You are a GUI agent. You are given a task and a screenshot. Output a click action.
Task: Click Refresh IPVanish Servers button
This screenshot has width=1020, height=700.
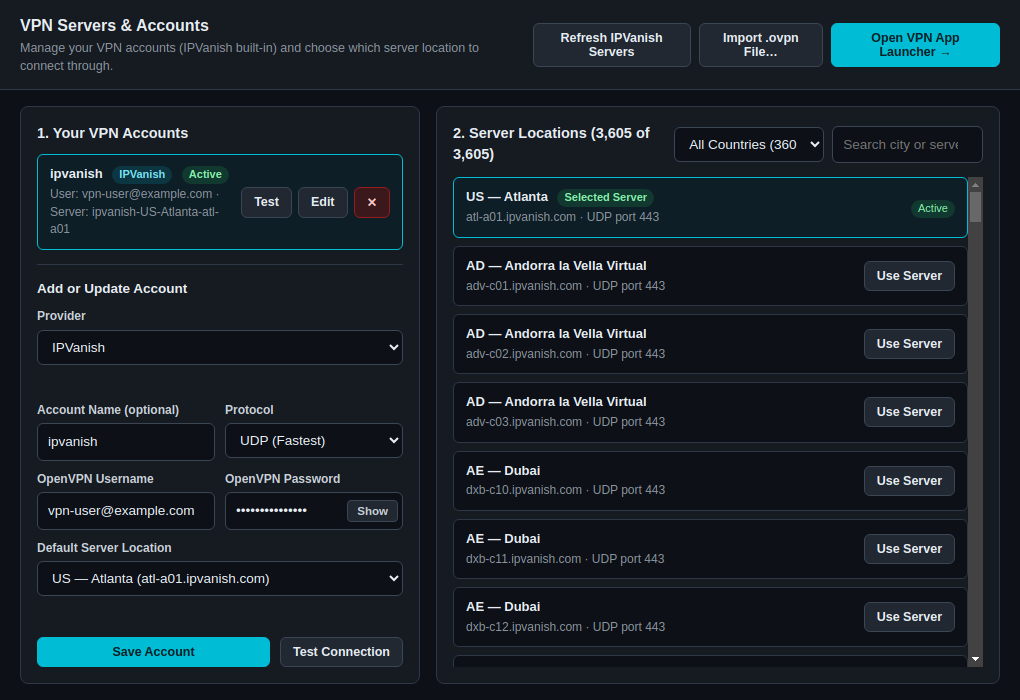(x=611, y=45)
